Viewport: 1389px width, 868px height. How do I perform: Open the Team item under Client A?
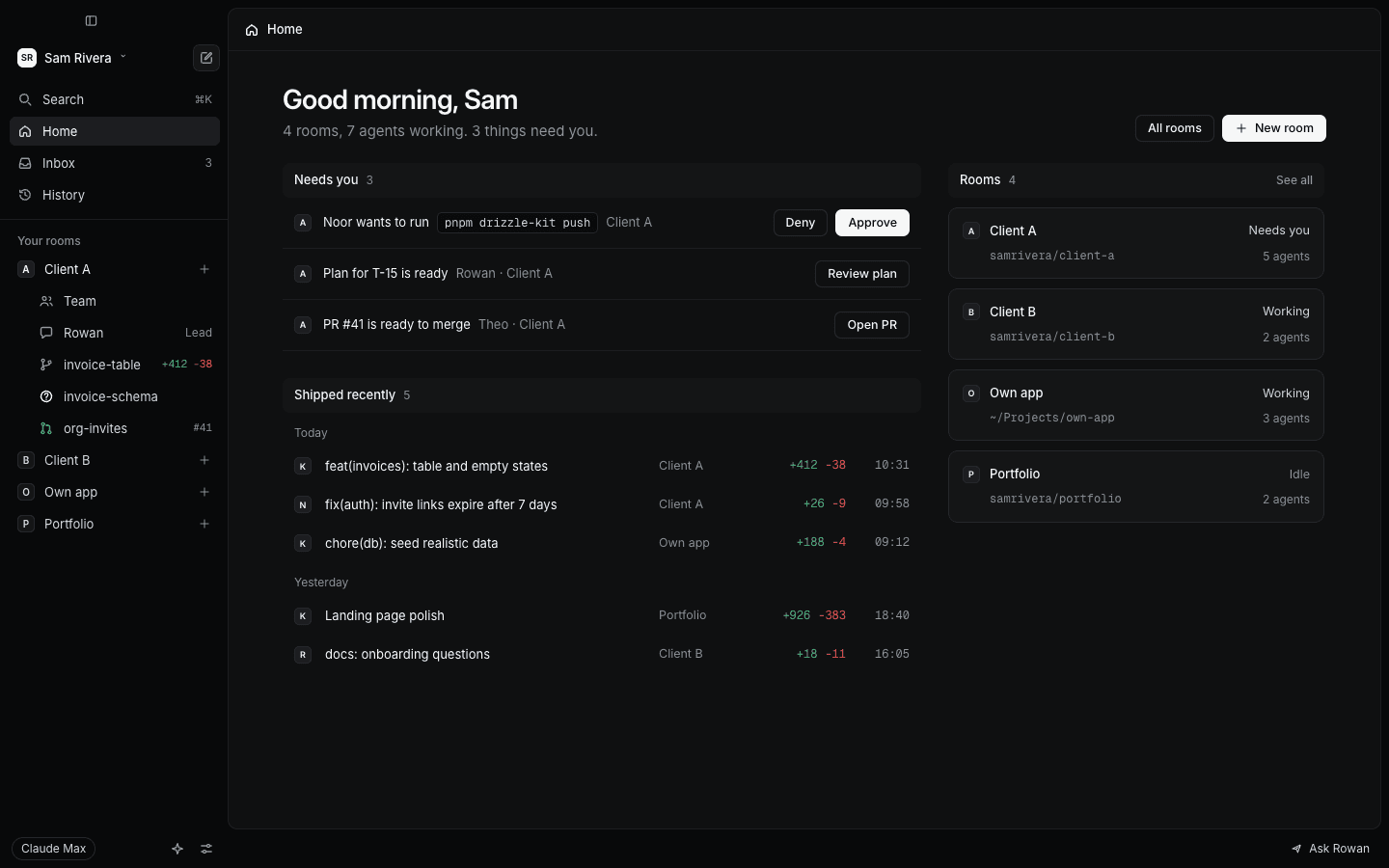pyautogui.click(x=125, y=301)
